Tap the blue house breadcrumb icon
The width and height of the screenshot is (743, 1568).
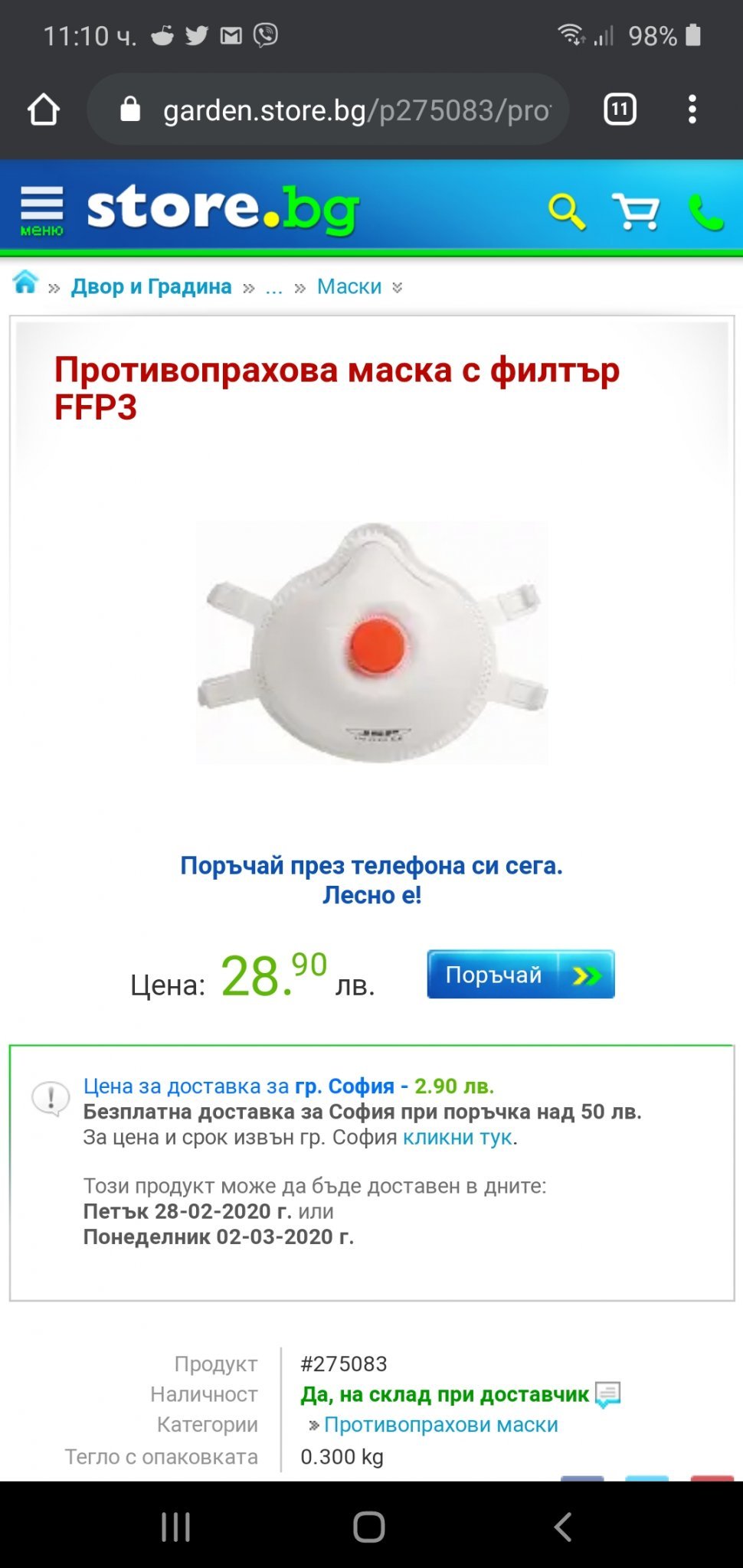[25, 283]
